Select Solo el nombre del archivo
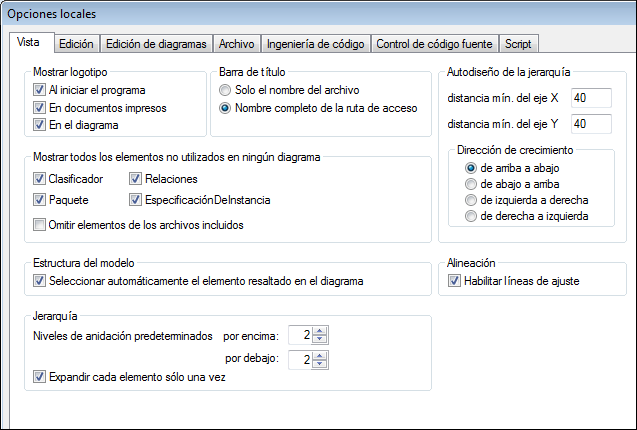 [x=225, y=90]
